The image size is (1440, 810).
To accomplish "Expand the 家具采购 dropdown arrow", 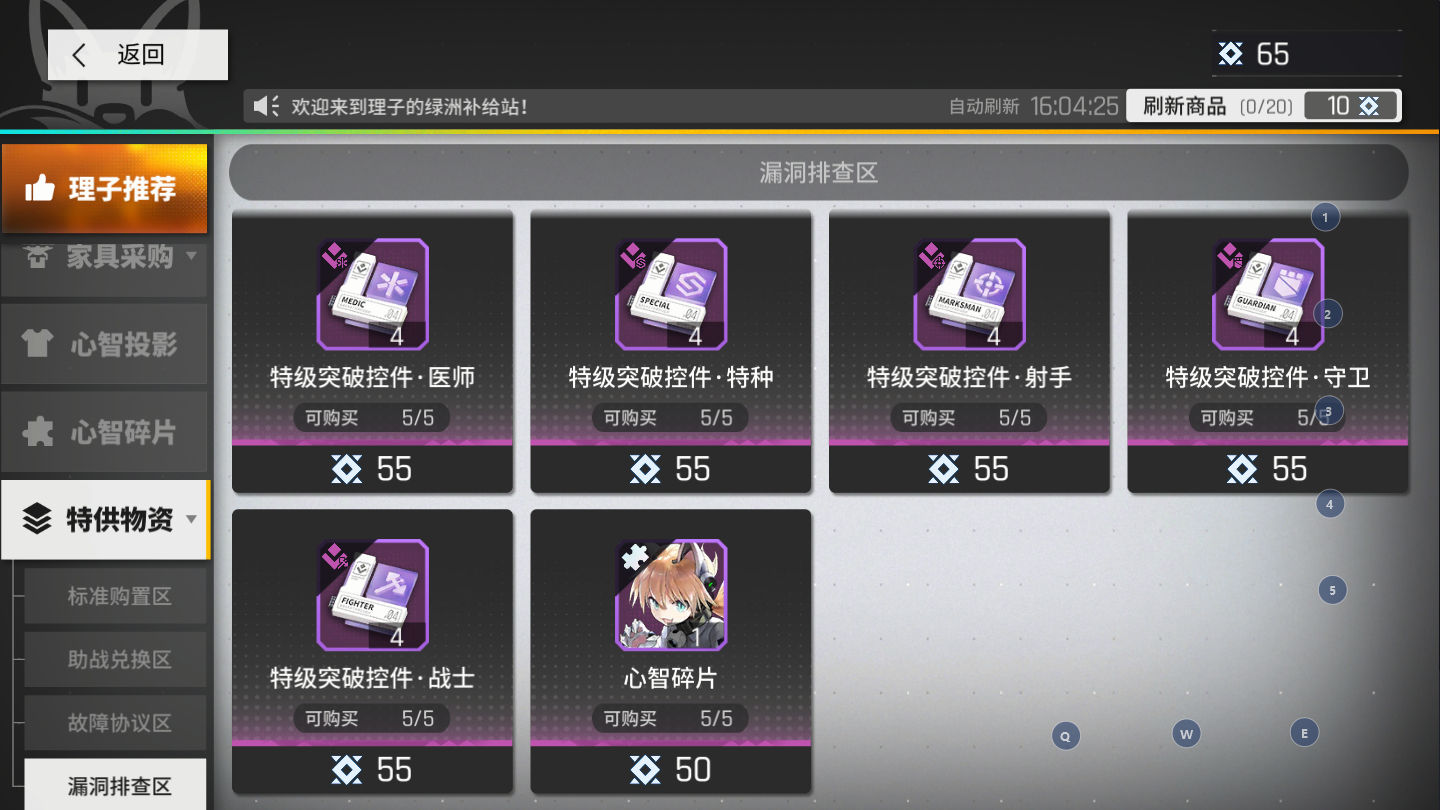I will click(x=191, y=256).
